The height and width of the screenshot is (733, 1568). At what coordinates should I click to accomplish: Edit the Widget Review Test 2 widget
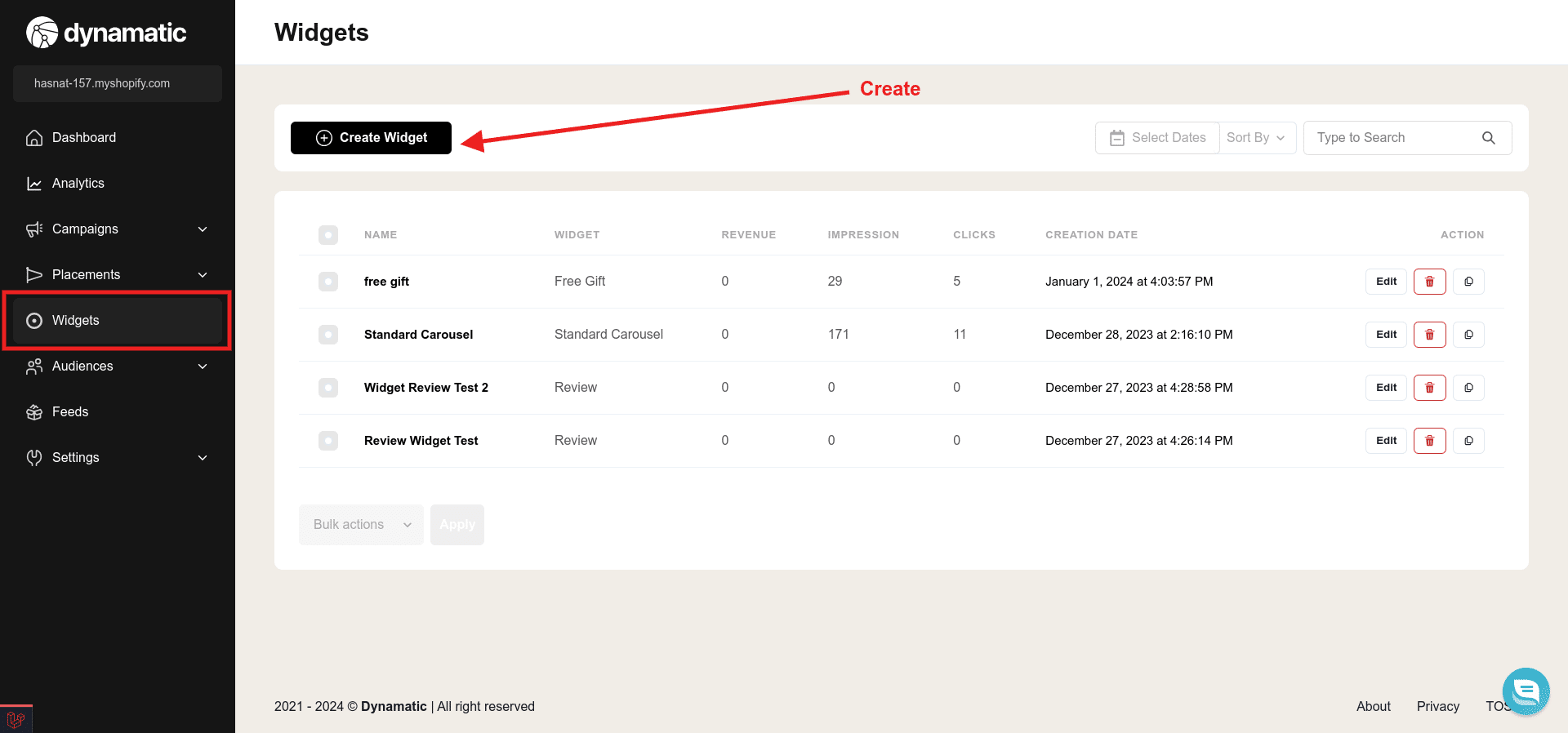[x=1386, y=388]
